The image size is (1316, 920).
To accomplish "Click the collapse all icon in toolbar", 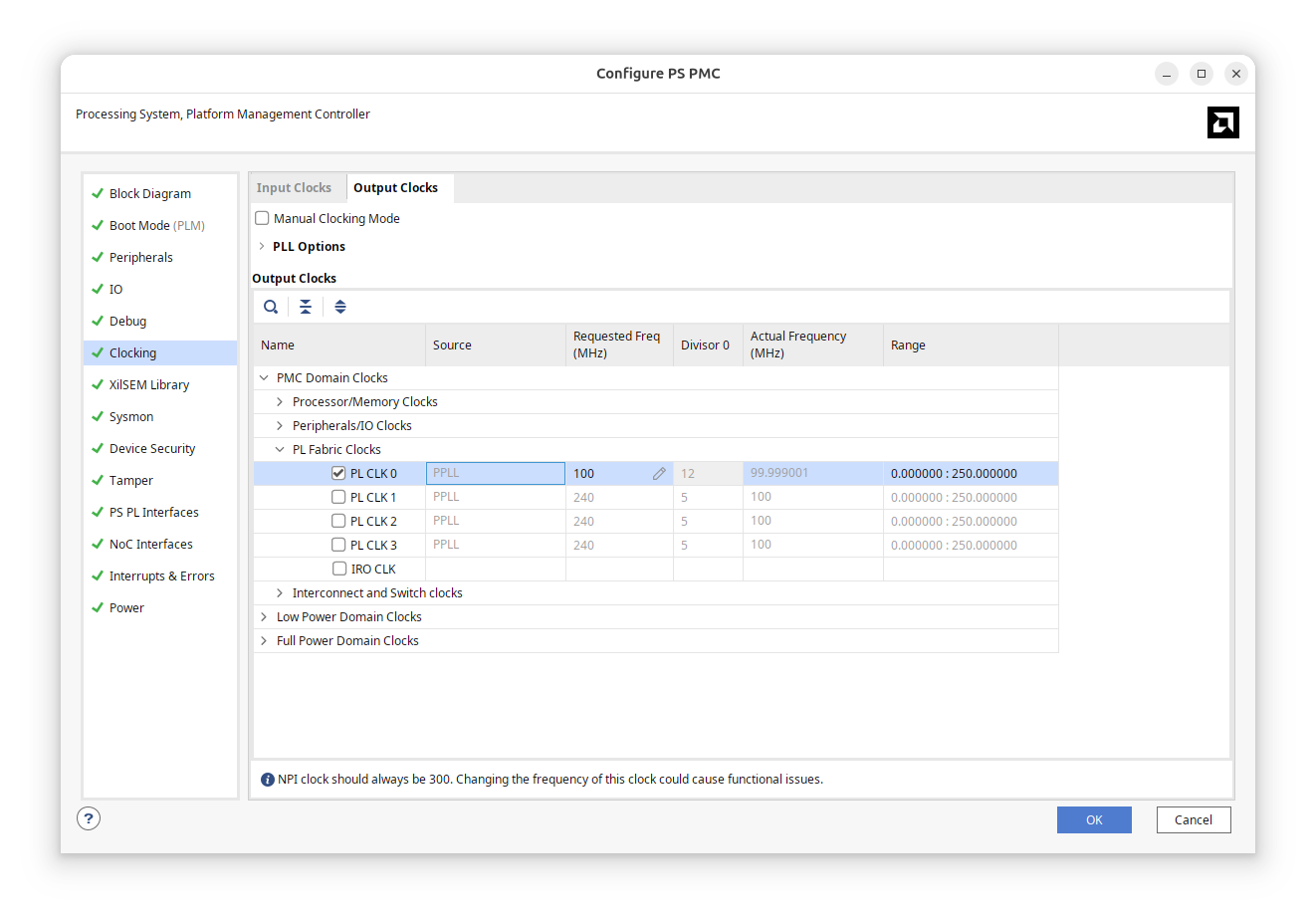I will click(x=306, y=307).
